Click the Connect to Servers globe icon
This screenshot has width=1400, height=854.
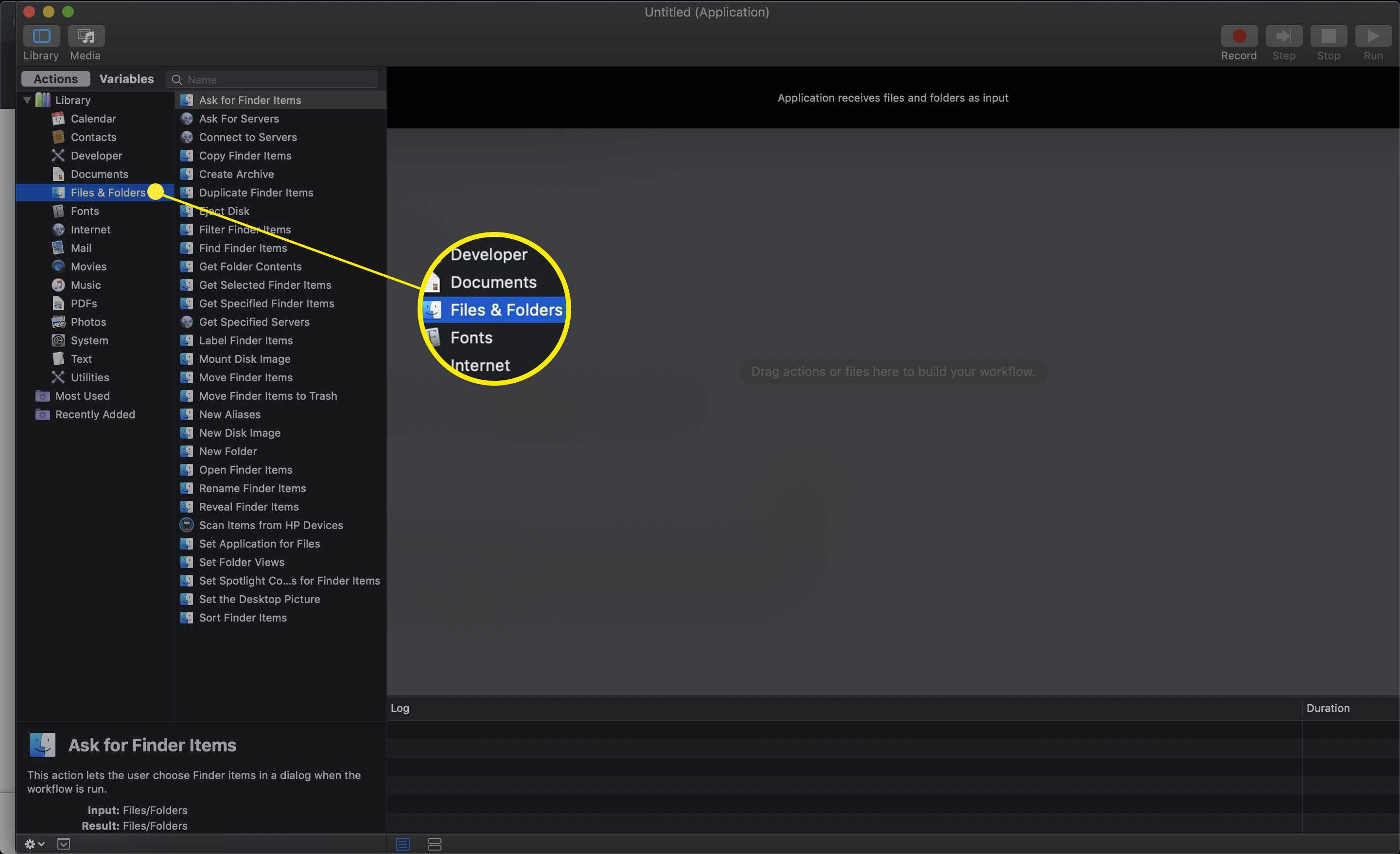[x=186, y=137]
